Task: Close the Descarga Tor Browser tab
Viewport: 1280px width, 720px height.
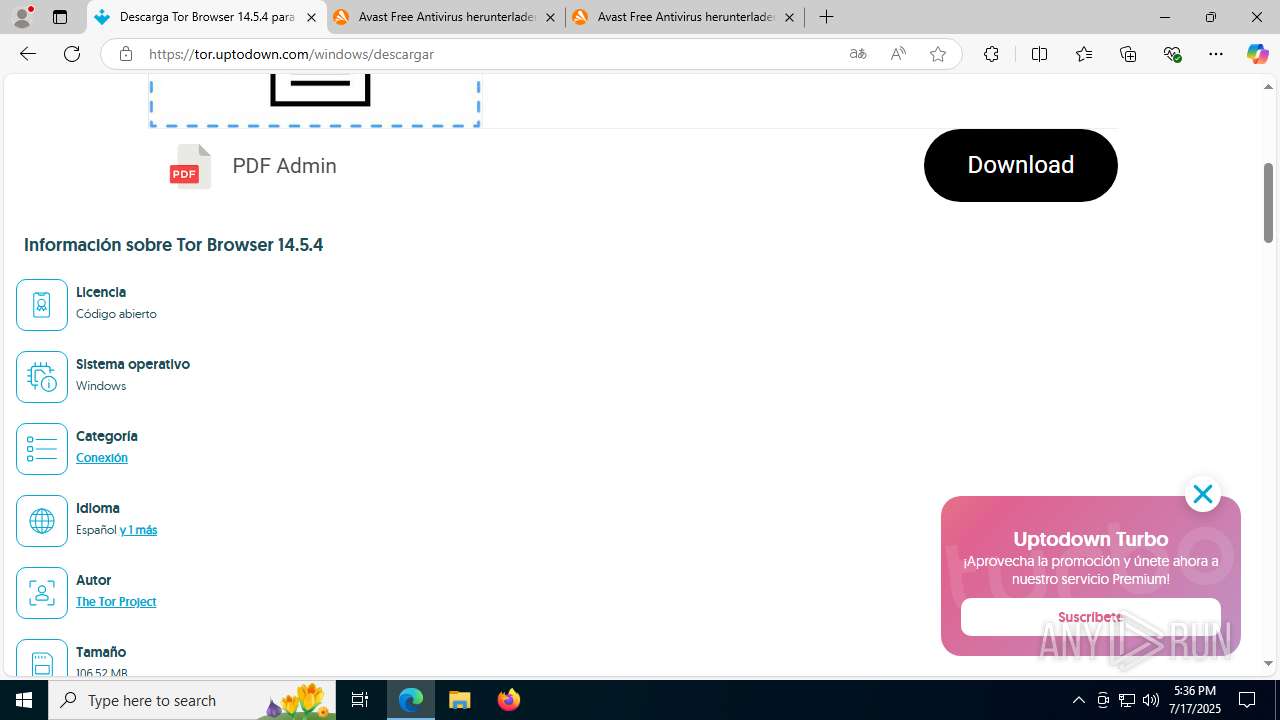Action: pos(311,17)
